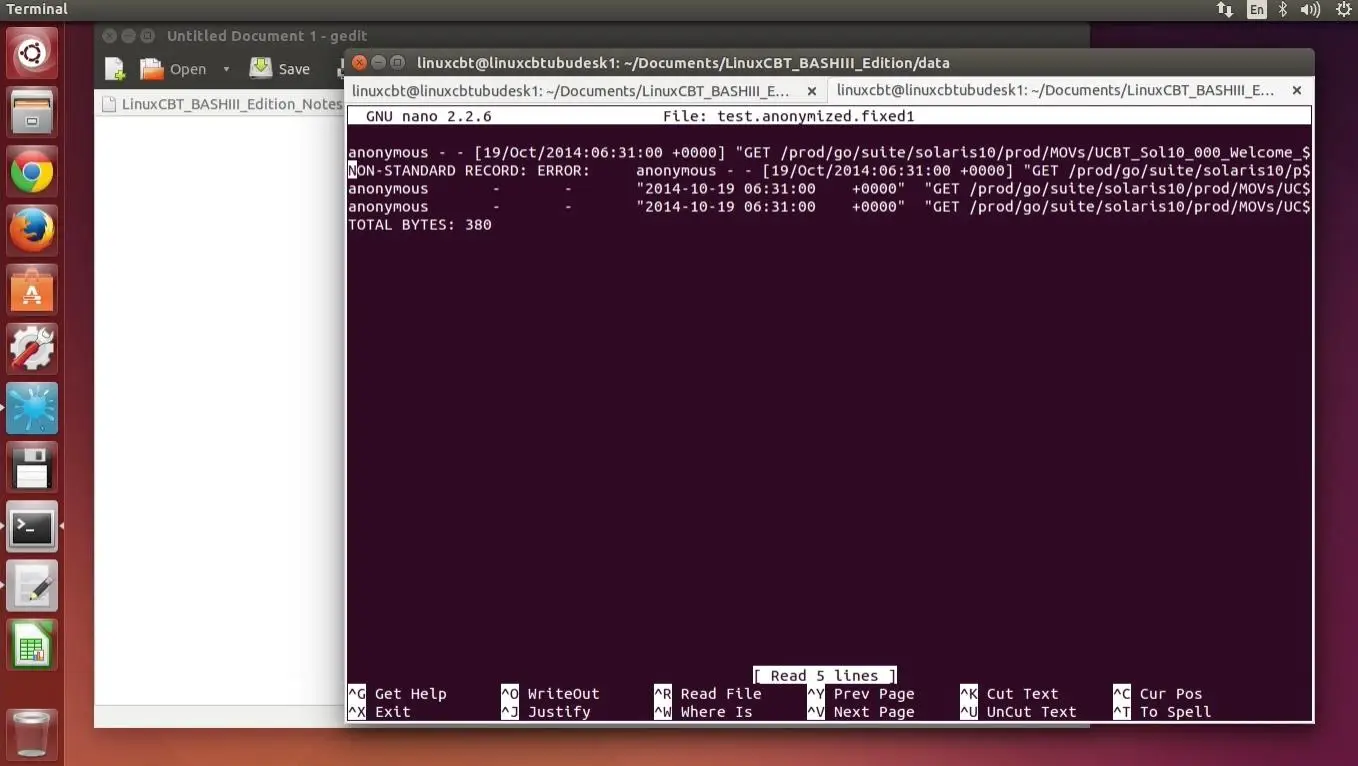Focus the Terminal dock icon
The height and width of the screenshot is (766, 1358).
(32, 527)
